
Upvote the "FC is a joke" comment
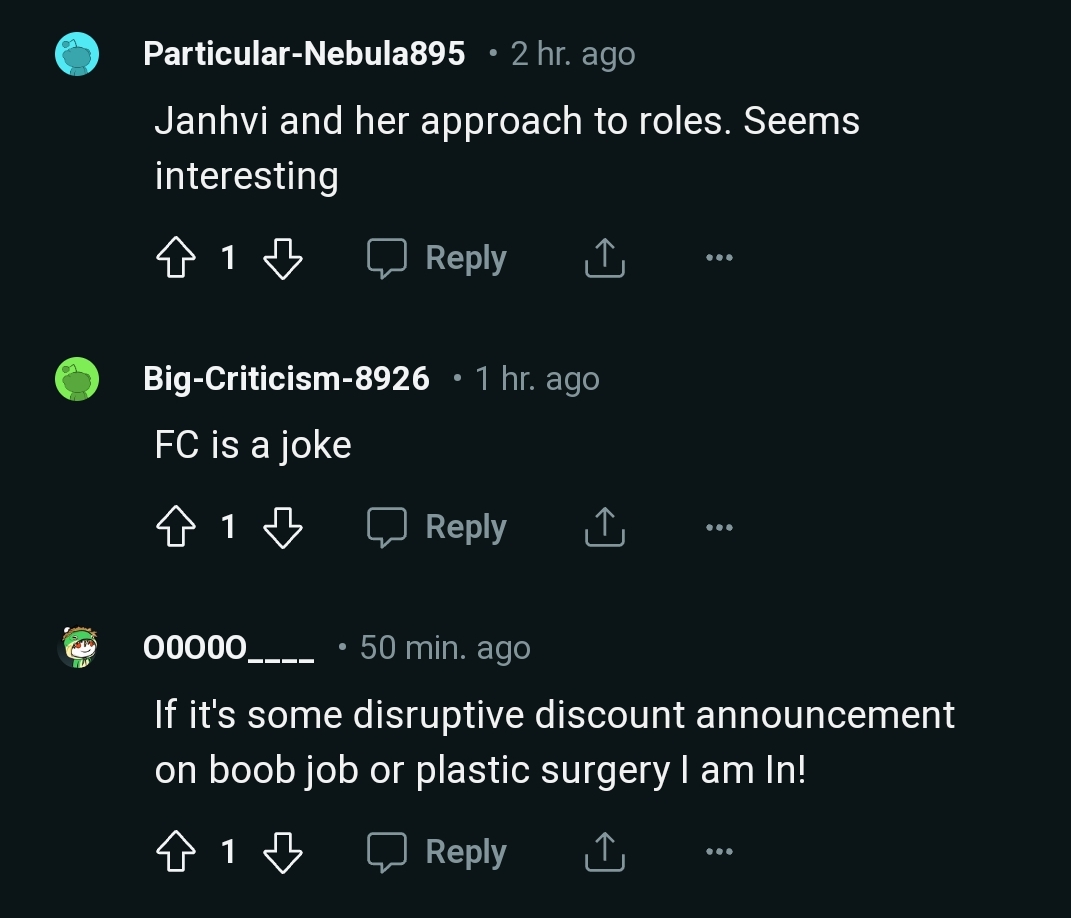pyautogui.click(x=177, y=527)
